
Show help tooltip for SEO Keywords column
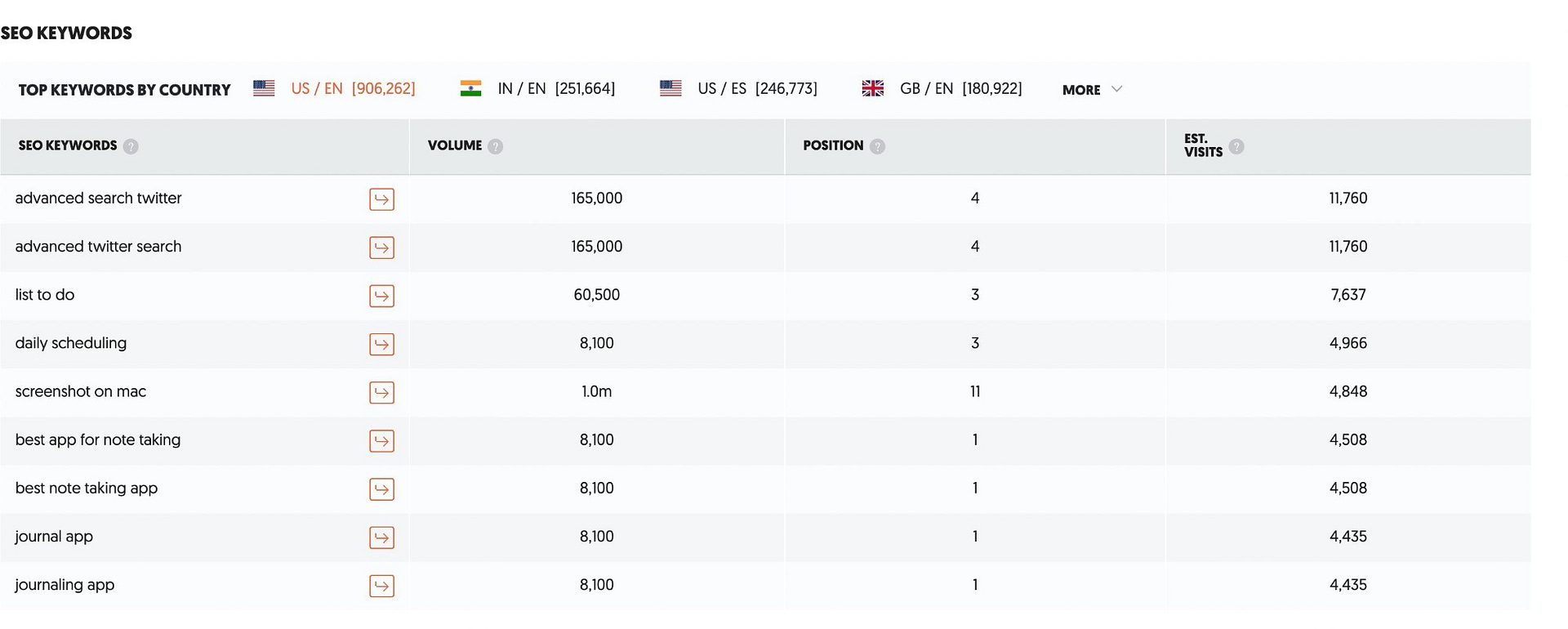(x=131, y=146)
